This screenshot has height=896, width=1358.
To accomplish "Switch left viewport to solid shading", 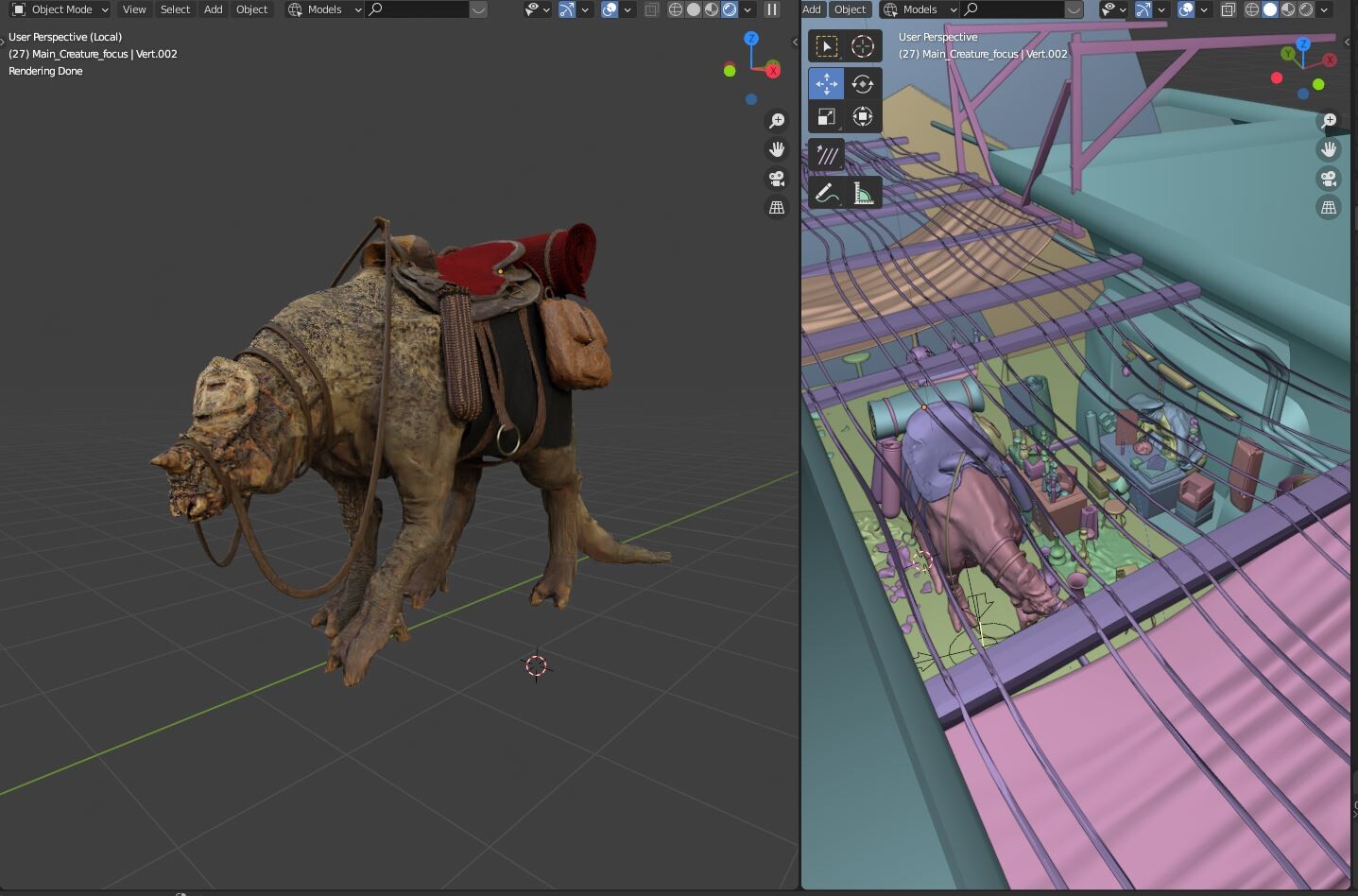I will (x=694, y=9).
